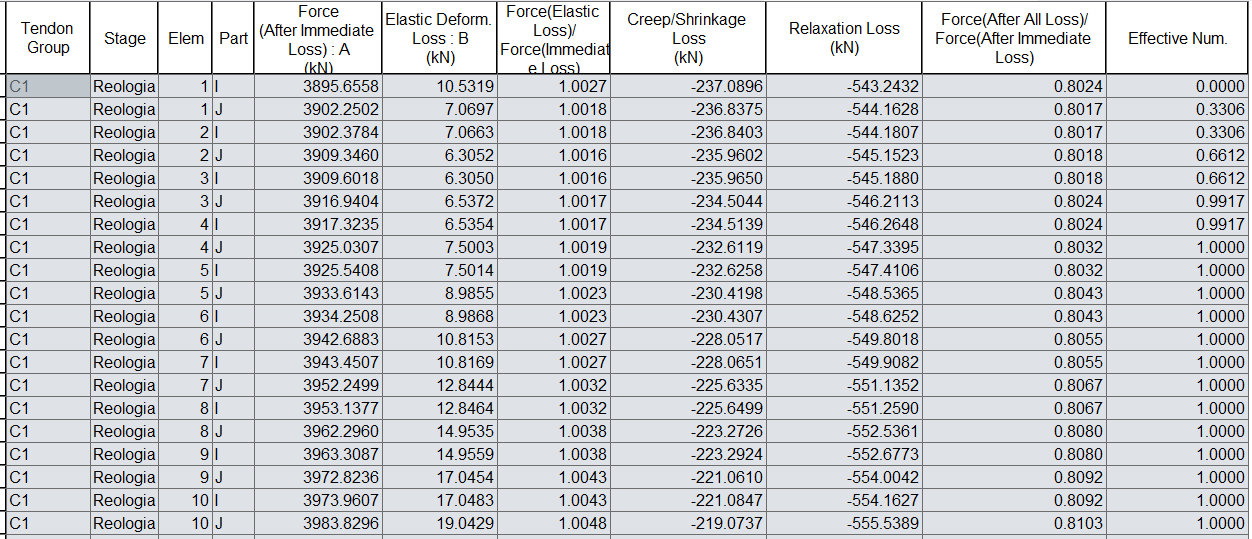Viewport: 1252px width, 539px height.
Task: Select the Stage column header
Action: 125,38
